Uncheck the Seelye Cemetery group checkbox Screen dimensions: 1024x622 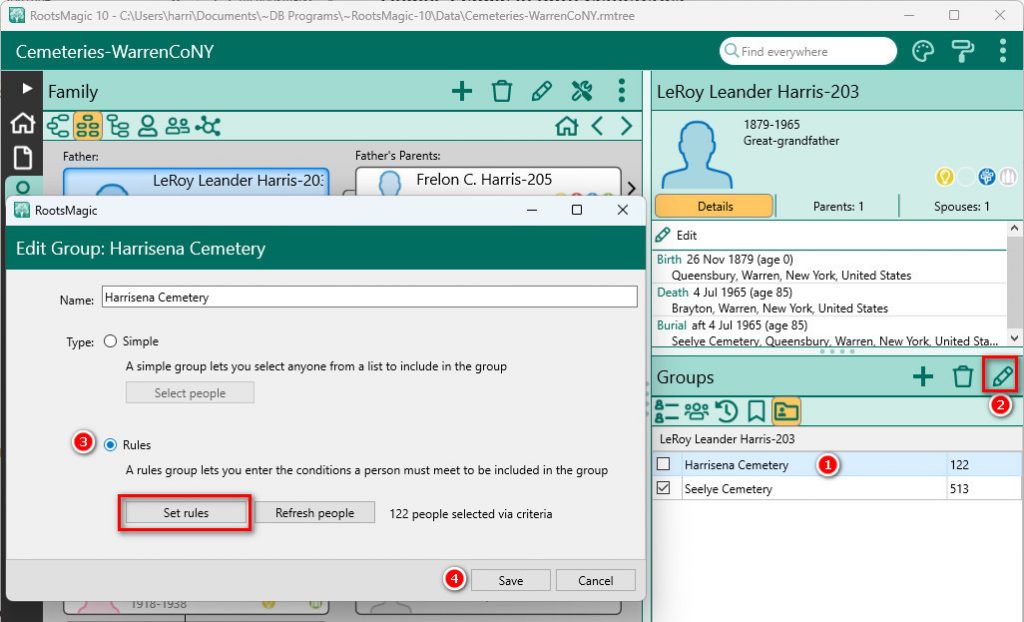pyautogui.click(x=664, y=488)
